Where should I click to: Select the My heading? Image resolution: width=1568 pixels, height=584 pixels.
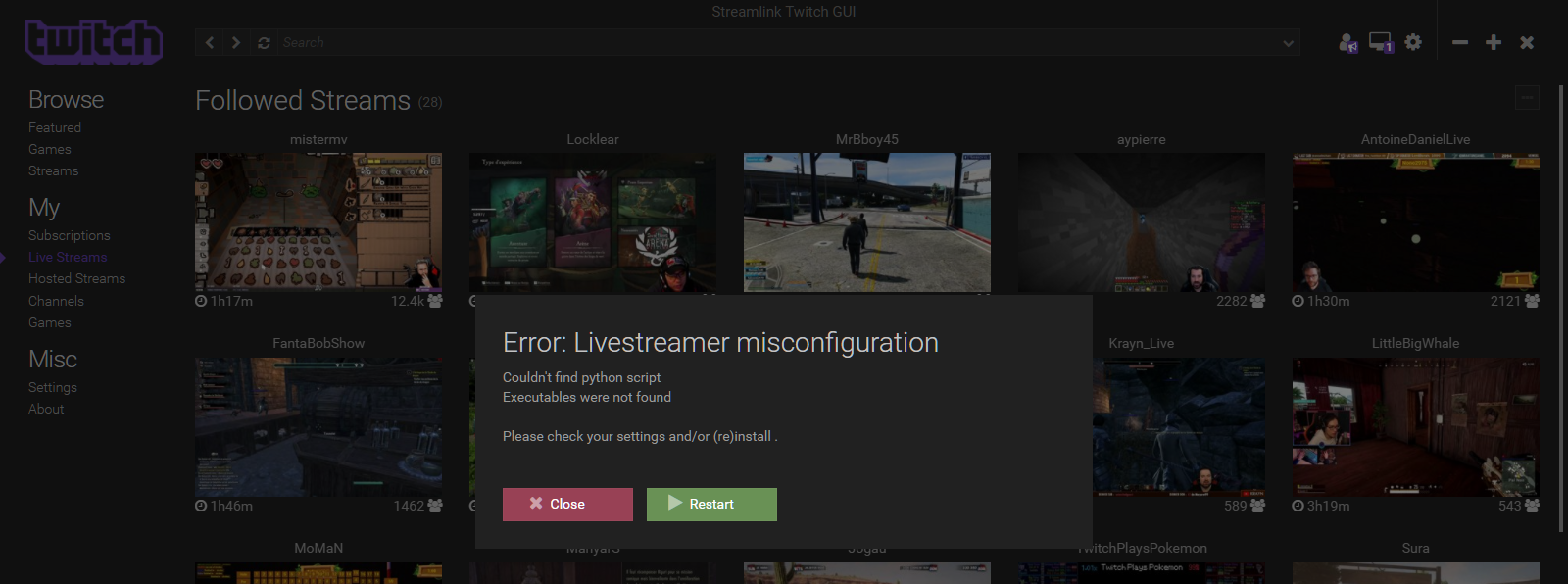44,208
